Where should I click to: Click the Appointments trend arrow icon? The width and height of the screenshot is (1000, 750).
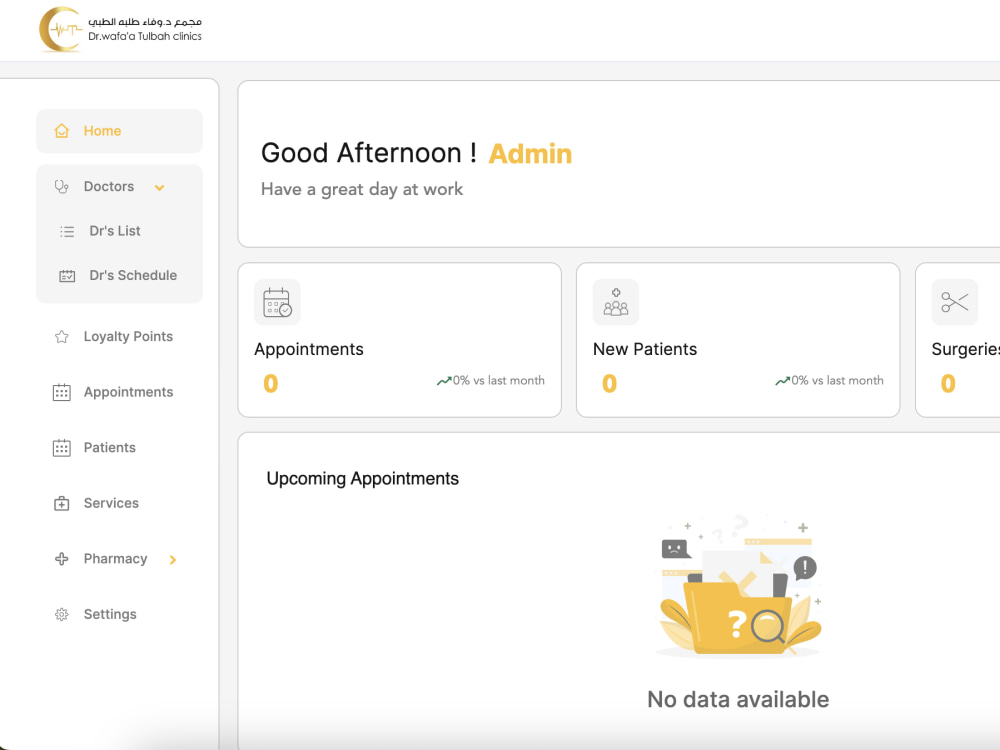click(444, 381)
